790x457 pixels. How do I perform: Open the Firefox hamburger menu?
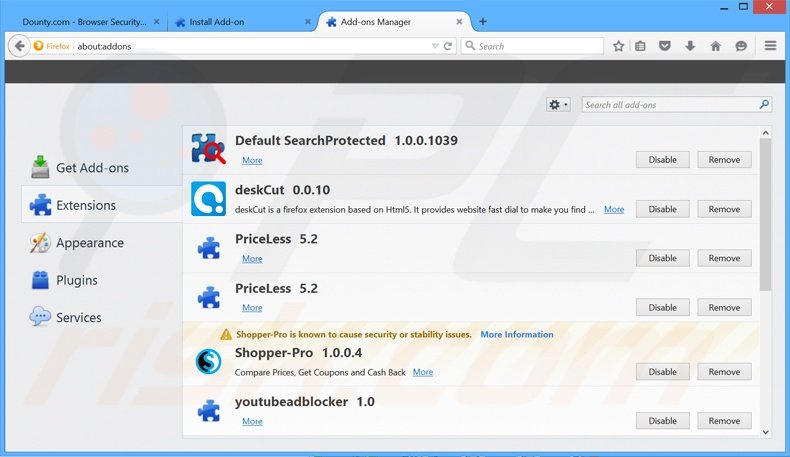point(770,46)
